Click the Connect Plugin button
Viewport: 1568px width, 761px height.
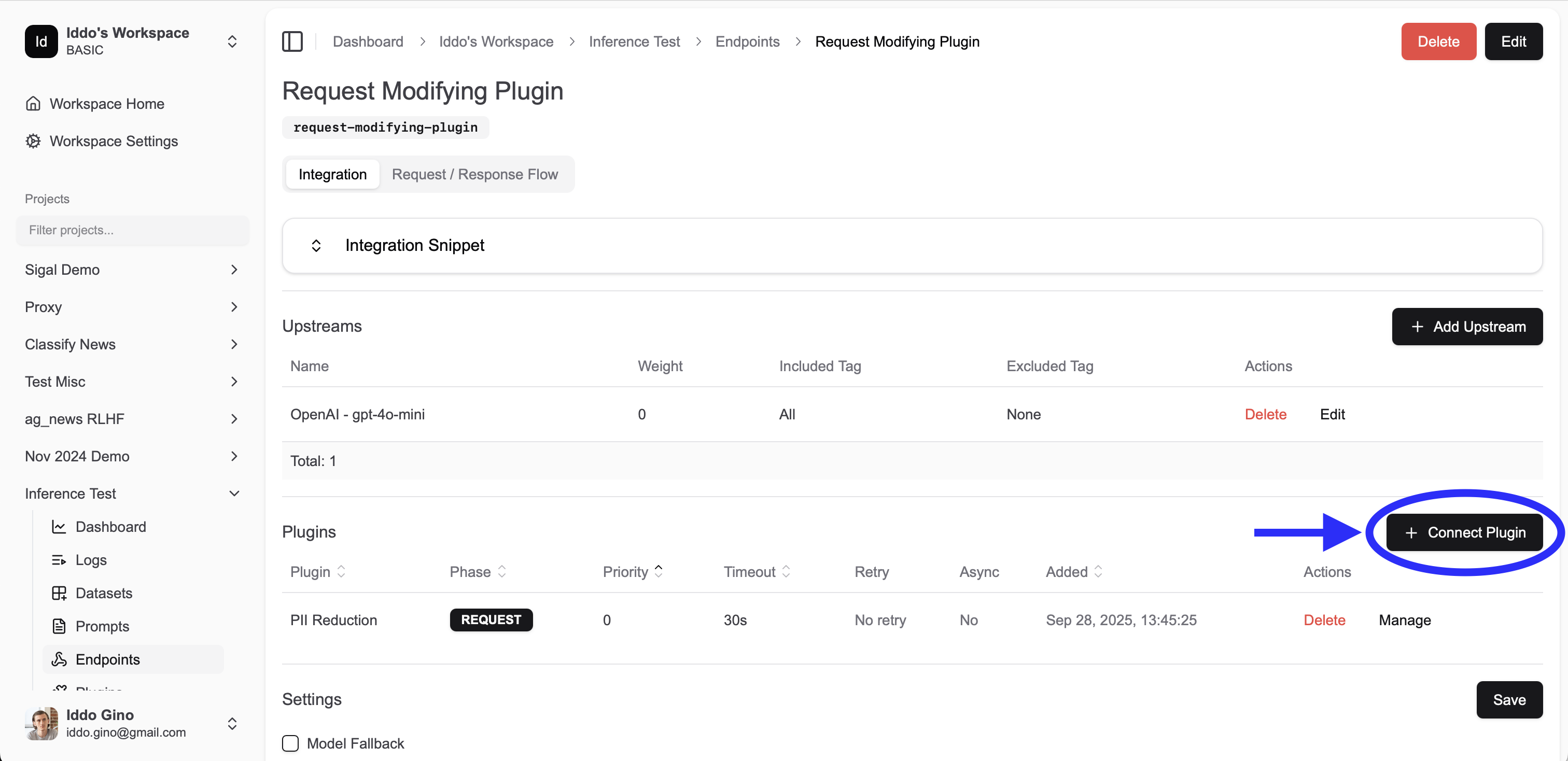tap(1463, 532)
